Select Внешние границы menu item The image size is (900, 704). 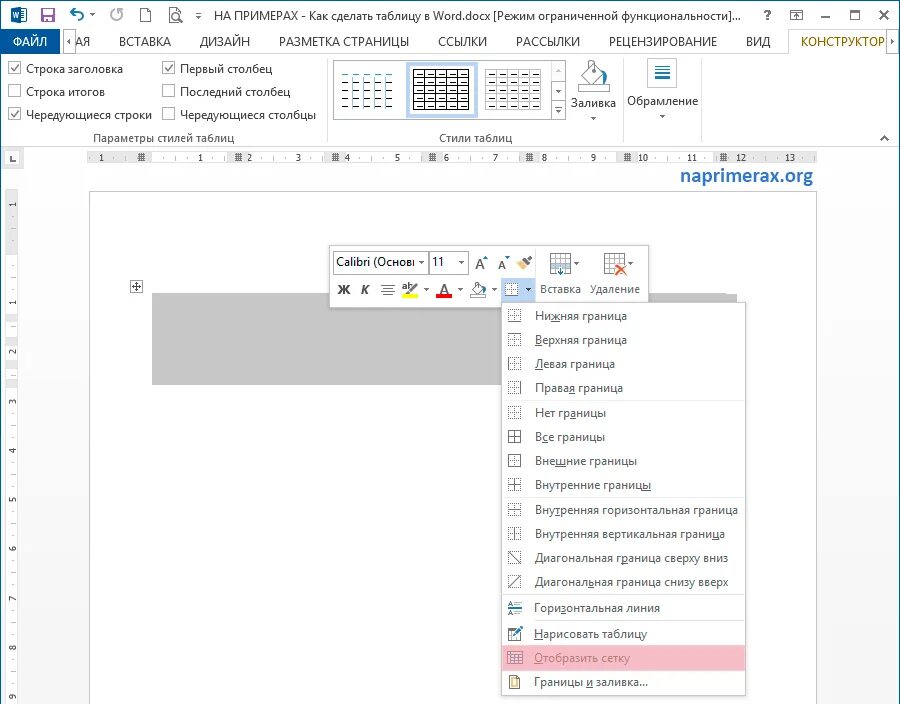tap(623, 461)
